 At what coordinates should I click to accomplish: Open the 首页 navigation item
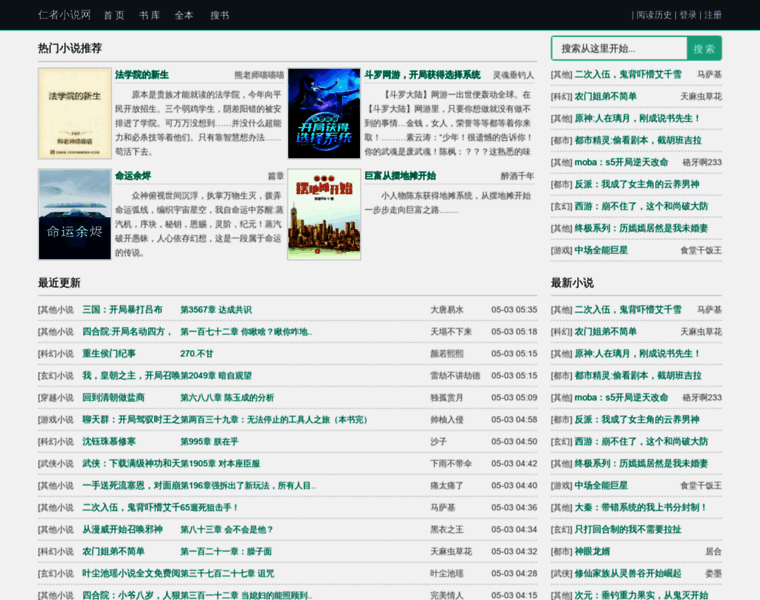pos(114,15)
